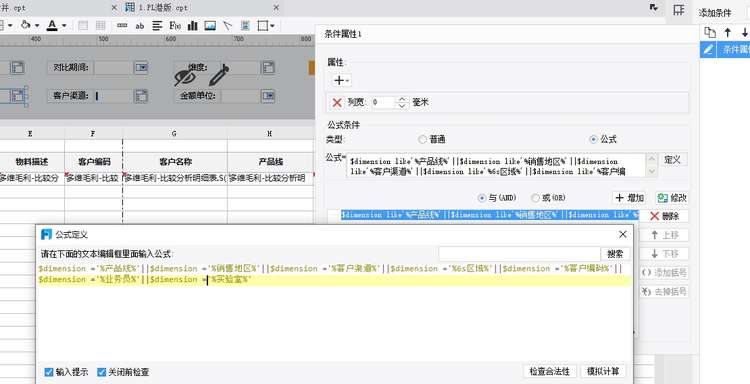Click the hidden eye-slash icon on parameter pane
Screen dimensions: 750x384
tap(185, 77)
